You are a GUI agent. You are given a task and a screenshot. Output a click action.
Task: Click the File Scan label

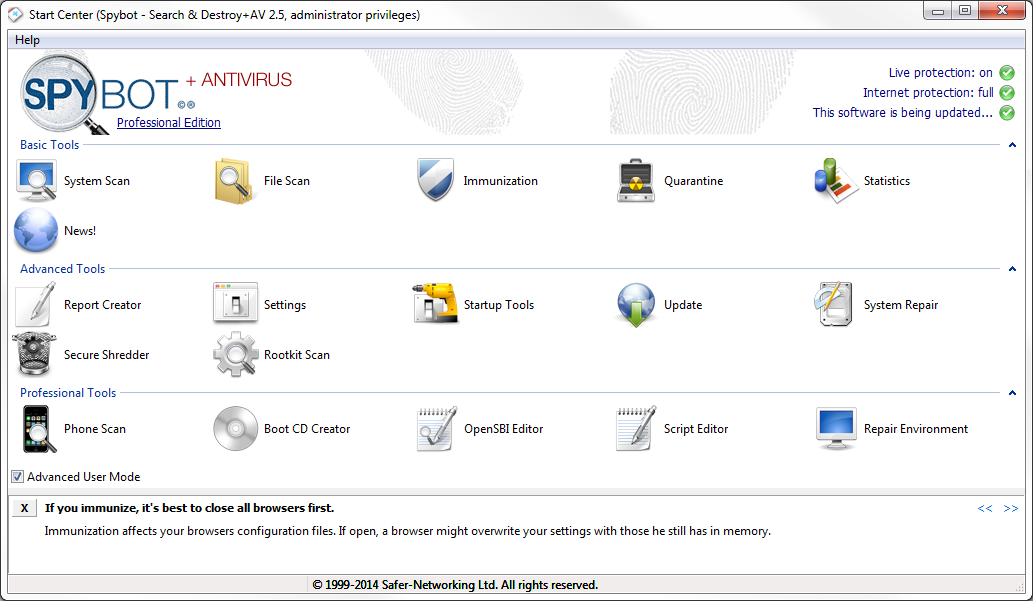[287, 181]
